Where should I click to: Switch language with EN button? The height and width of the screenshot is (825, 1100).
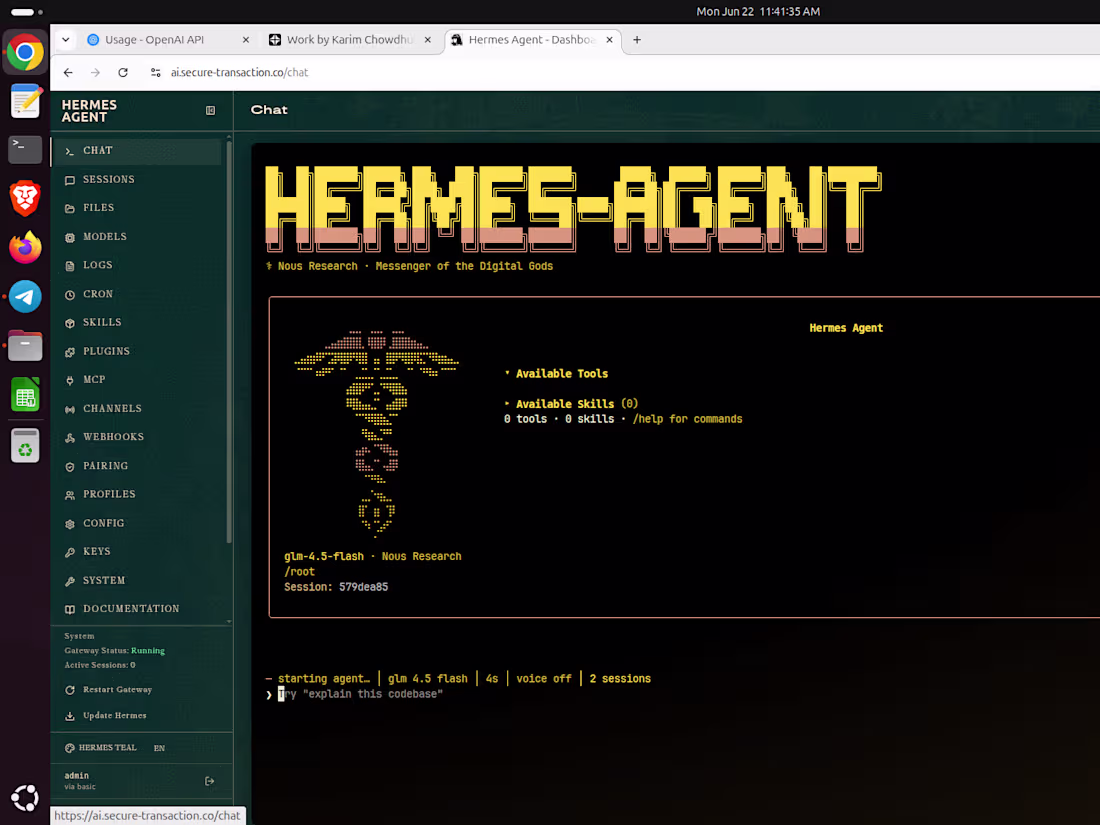(x=159, y=748)
